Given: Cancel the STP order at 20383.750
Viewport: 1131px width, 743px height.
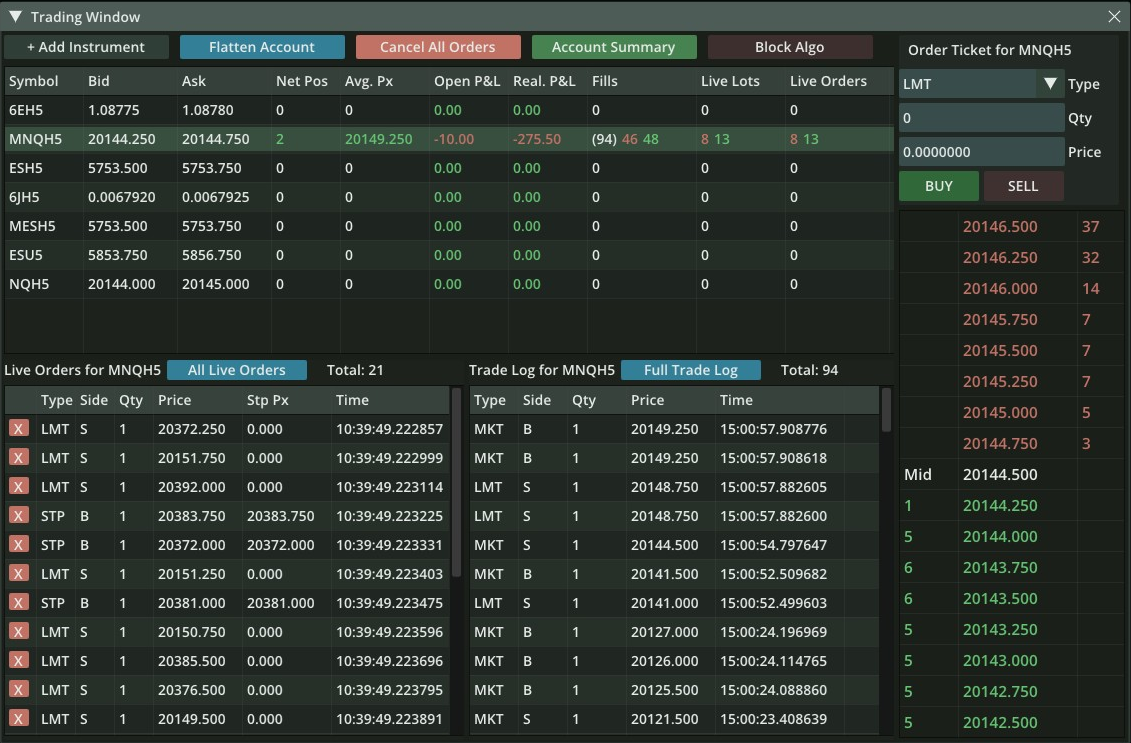Looking at the screenshot, I should 17,516.
